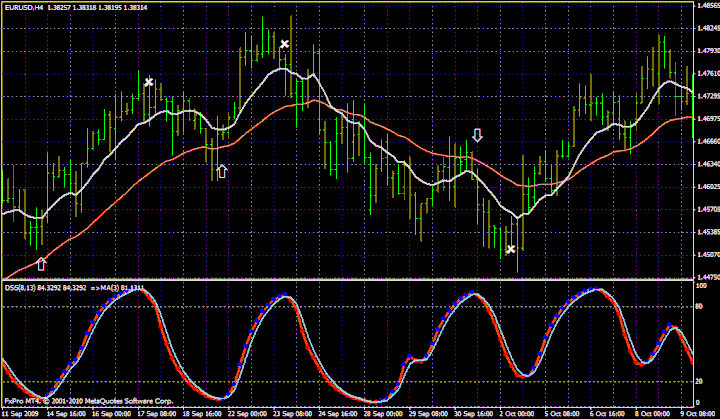The width and height of the screenshot is (720, 419).
Task: Click the 16 Sep 00:00 time label
Action: point(112,413)
